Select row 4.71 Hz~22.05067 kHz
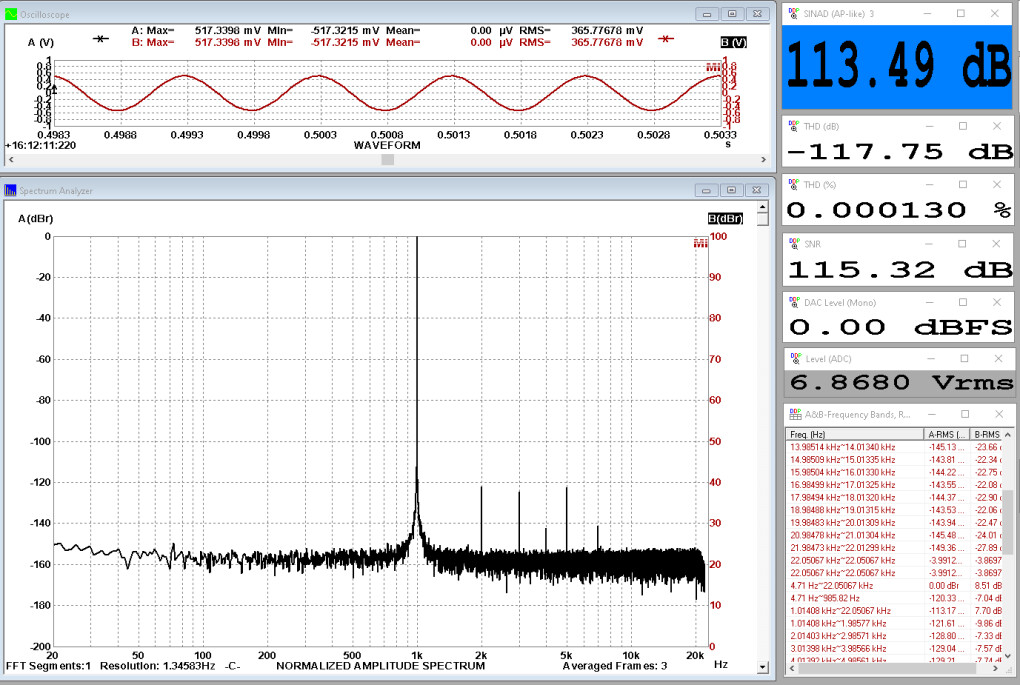1020x685 pixels. click(894, 585)
